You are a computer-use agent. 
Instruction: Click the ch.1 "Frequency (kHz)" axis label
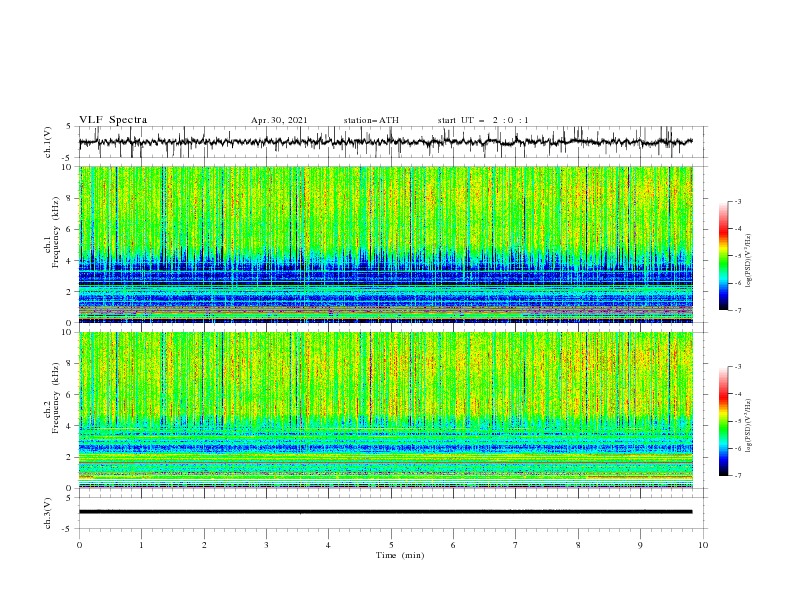click(56, 233)
